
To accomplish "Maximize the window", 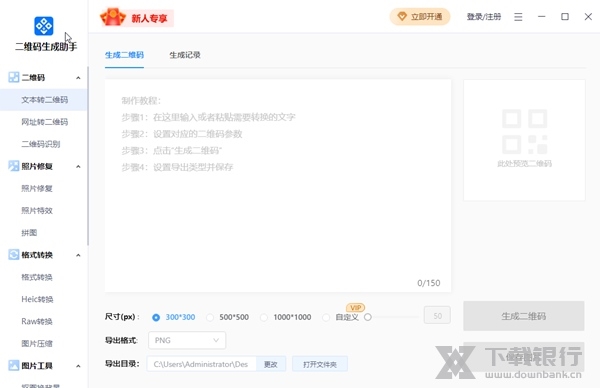I will point(565,17).
